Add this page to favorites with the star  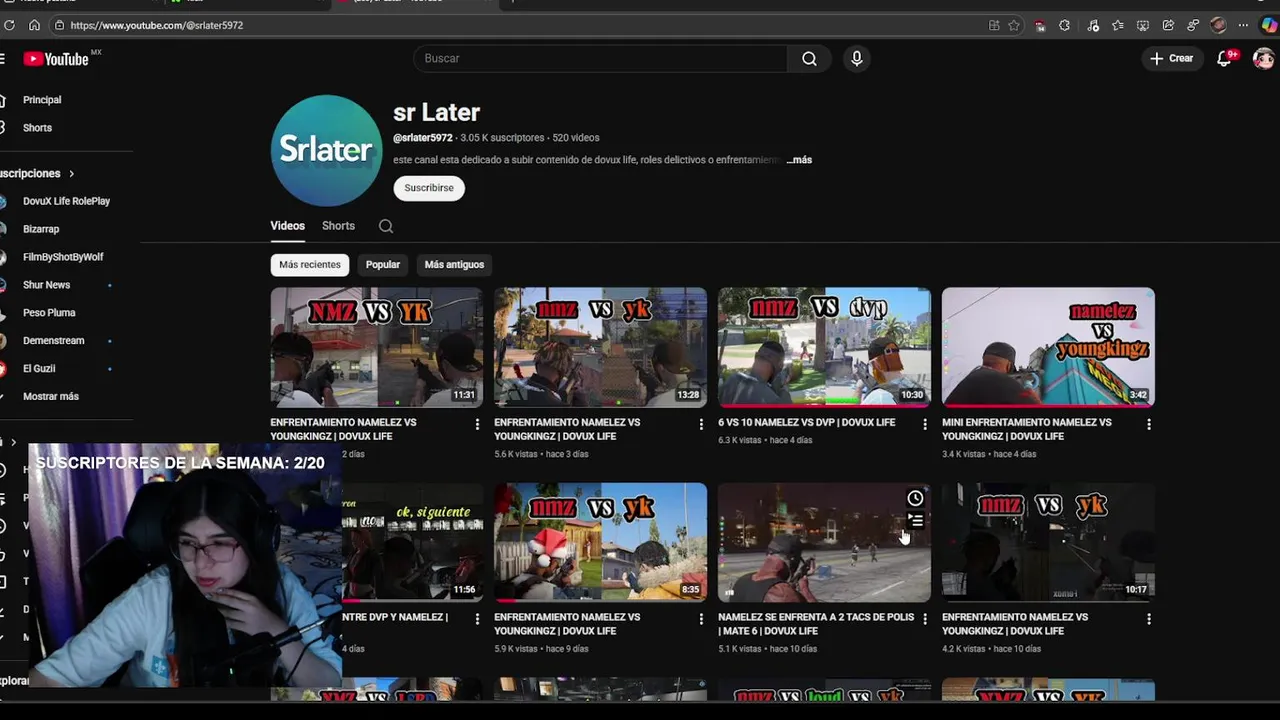pyautogui.click(x=1014, y=25)
